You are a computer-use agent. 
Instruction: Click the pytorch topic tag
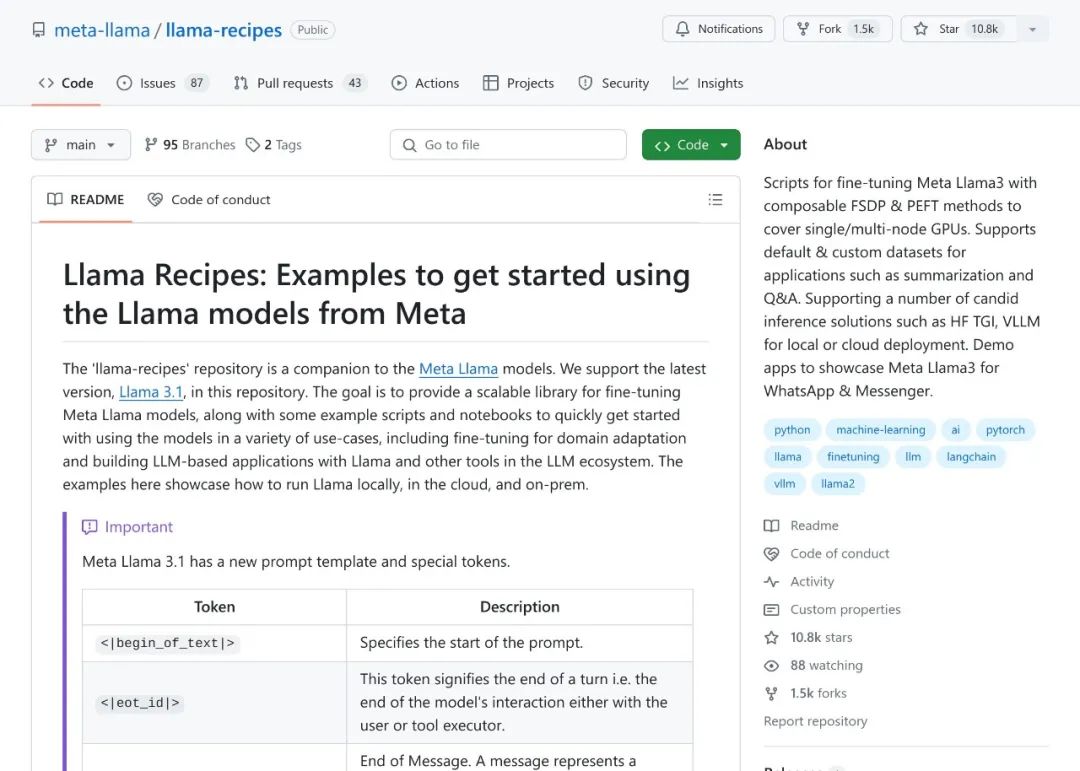click(1005, 430)
